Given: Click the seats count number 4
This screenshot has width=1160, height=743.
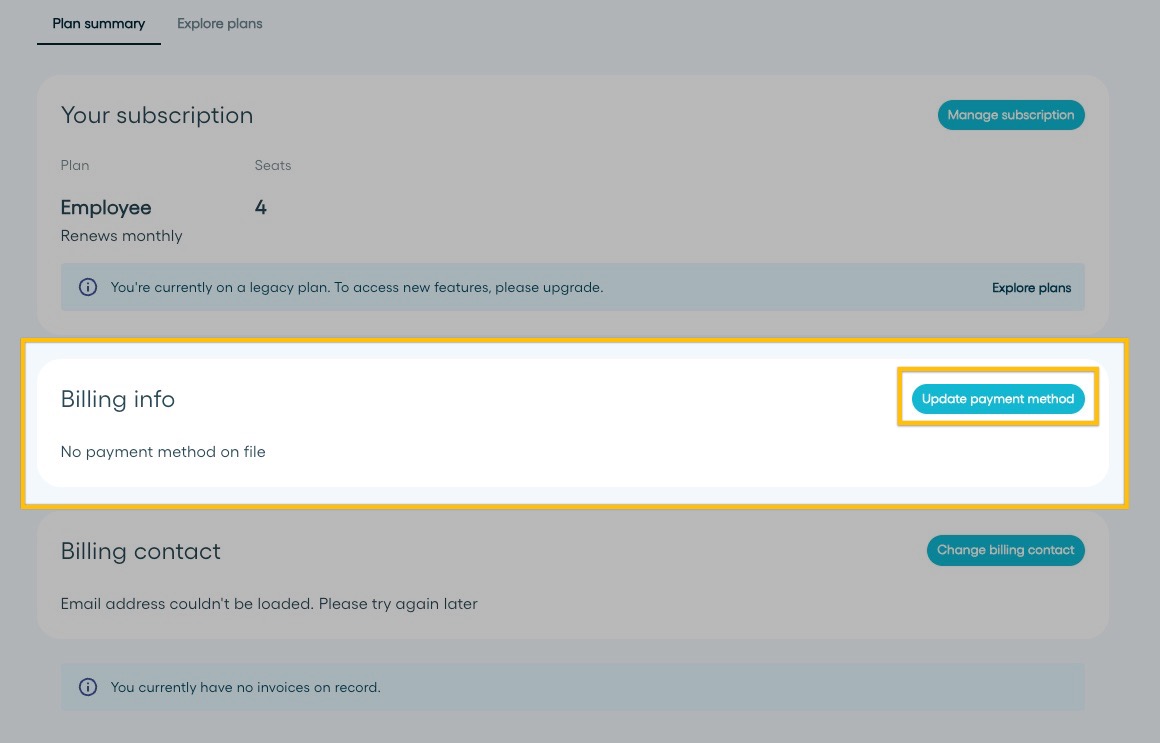Looking at the screenshot, I should 260,207.
